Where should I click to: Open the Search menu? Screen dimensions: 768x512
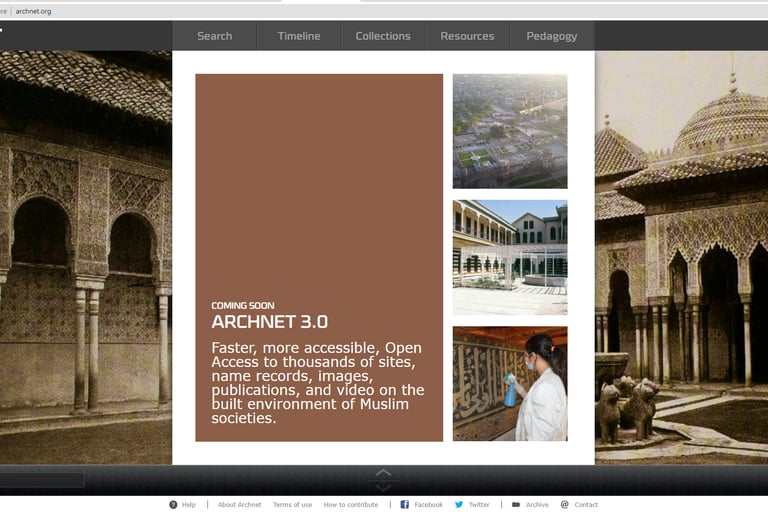215,36
